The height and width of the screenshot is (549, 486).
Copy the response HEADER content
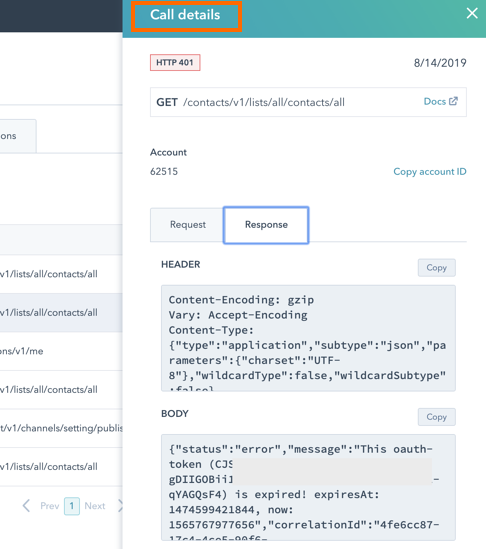click(x=437, y=268)
